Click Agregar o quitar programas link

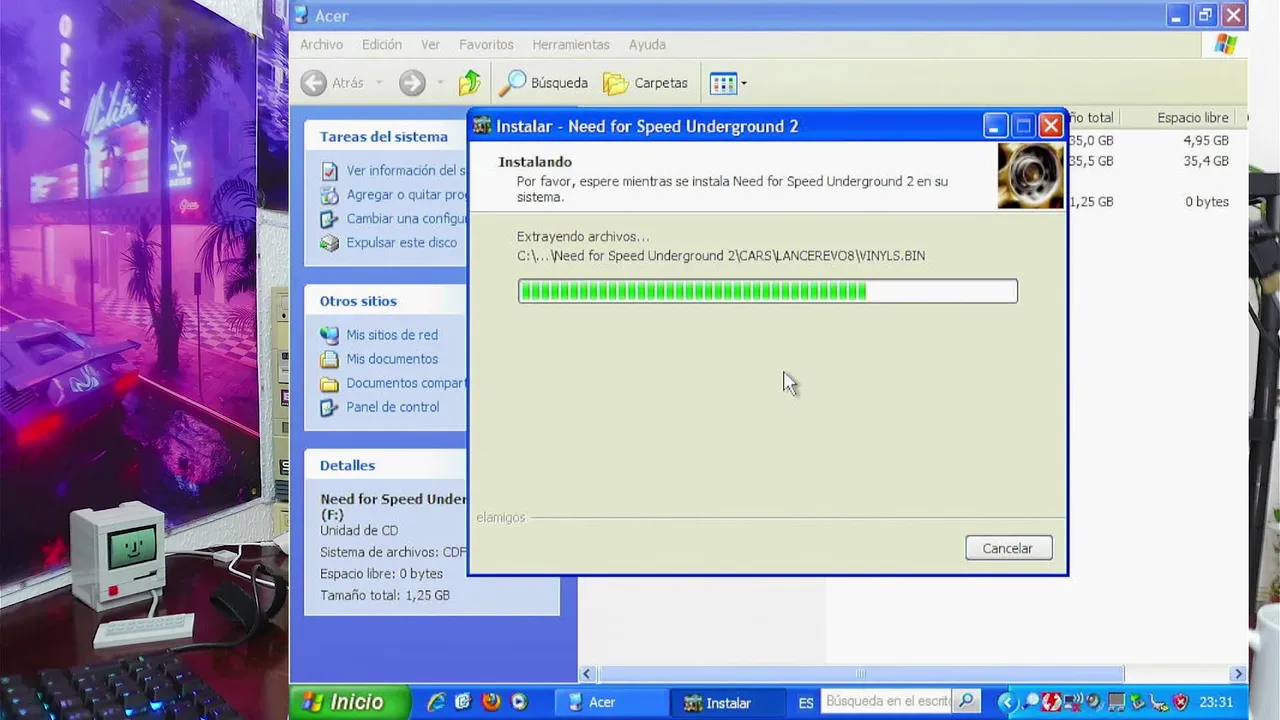click(x=406, y=195)
